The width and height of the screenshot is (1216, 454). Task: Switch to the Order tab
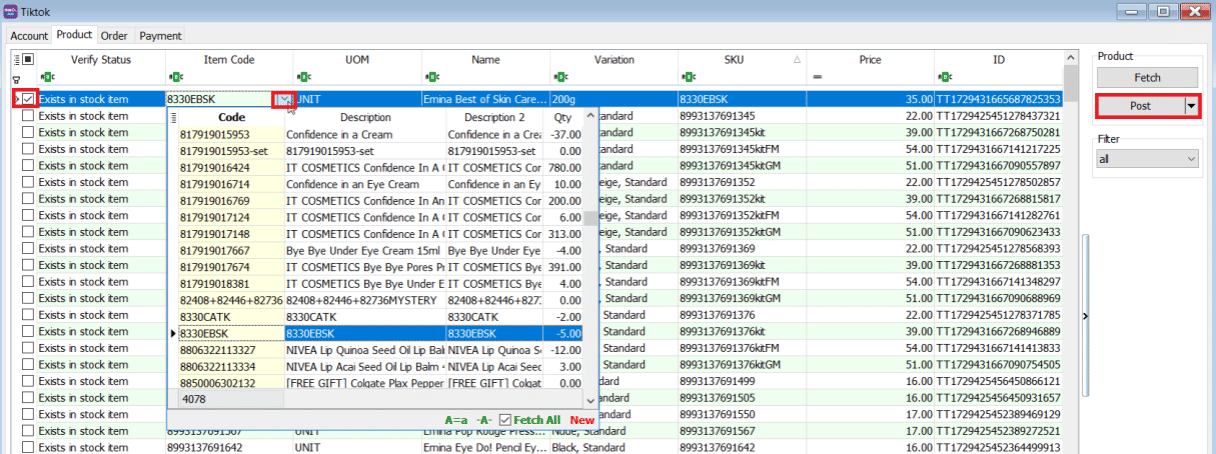114,36
